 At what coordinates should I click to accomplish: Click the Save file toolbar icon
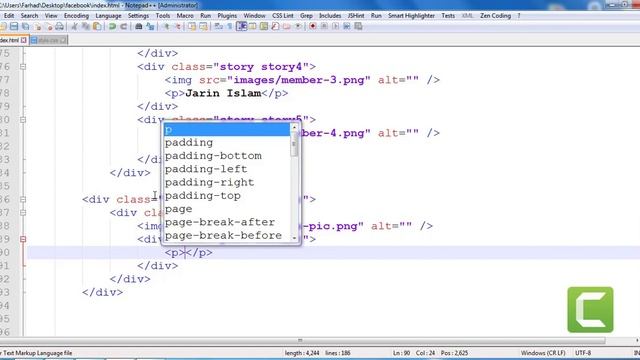click(14, 27)
